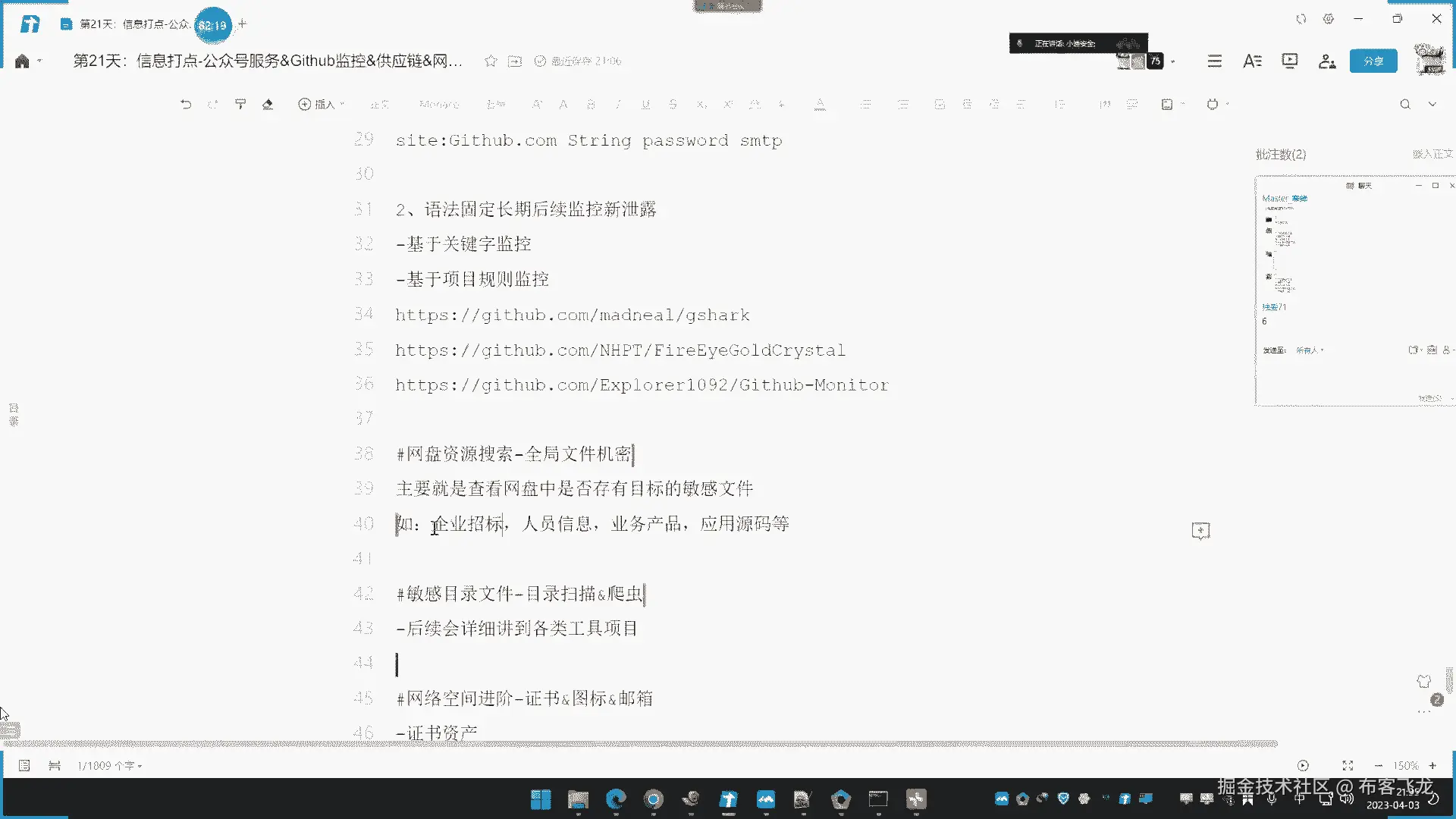
Task: Click the blue 分享 share button
Action: (1373, 61)
